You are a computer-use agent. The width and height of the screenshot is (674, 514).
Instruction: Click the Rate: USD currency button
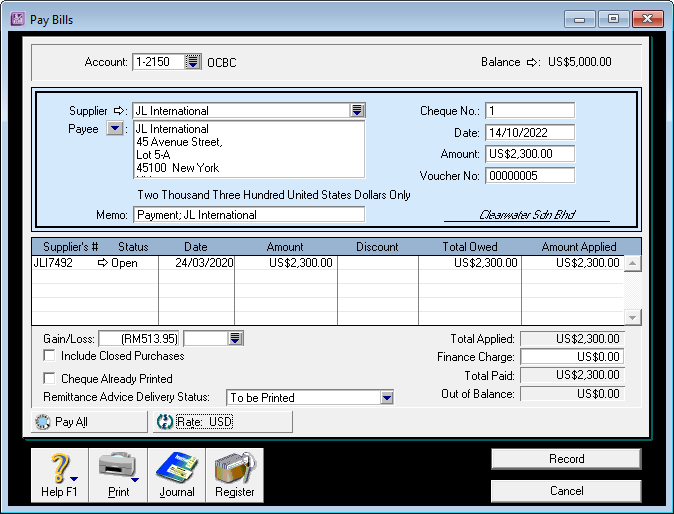222,422
